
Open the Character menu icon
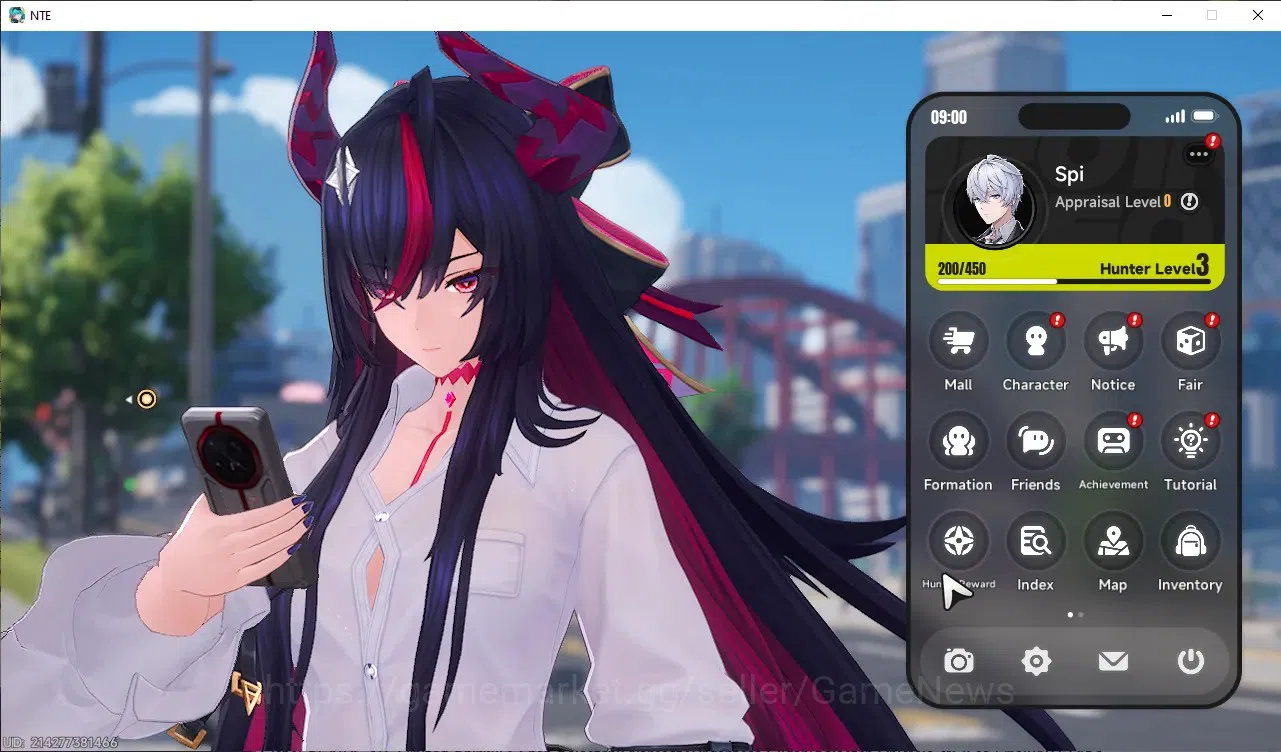click(x=1035, y=341)
